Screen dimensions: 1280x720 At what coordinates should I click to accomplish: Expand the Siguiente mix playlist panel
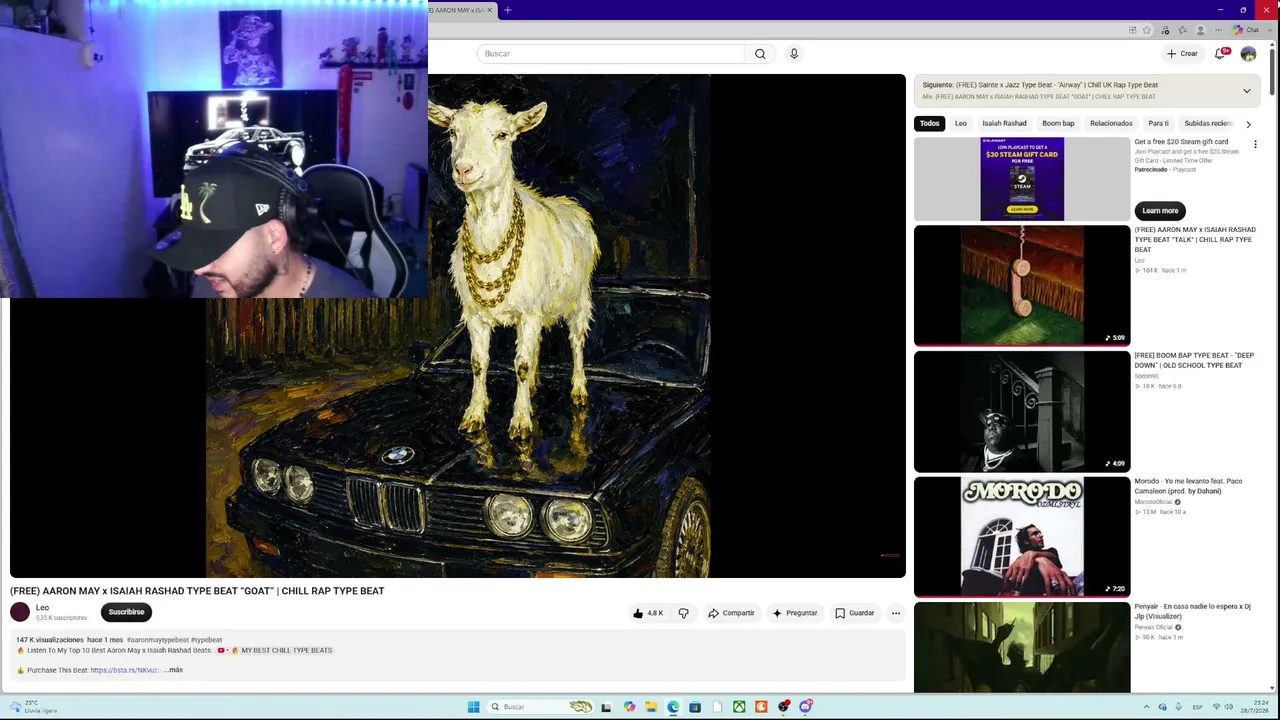(1246, 91)
